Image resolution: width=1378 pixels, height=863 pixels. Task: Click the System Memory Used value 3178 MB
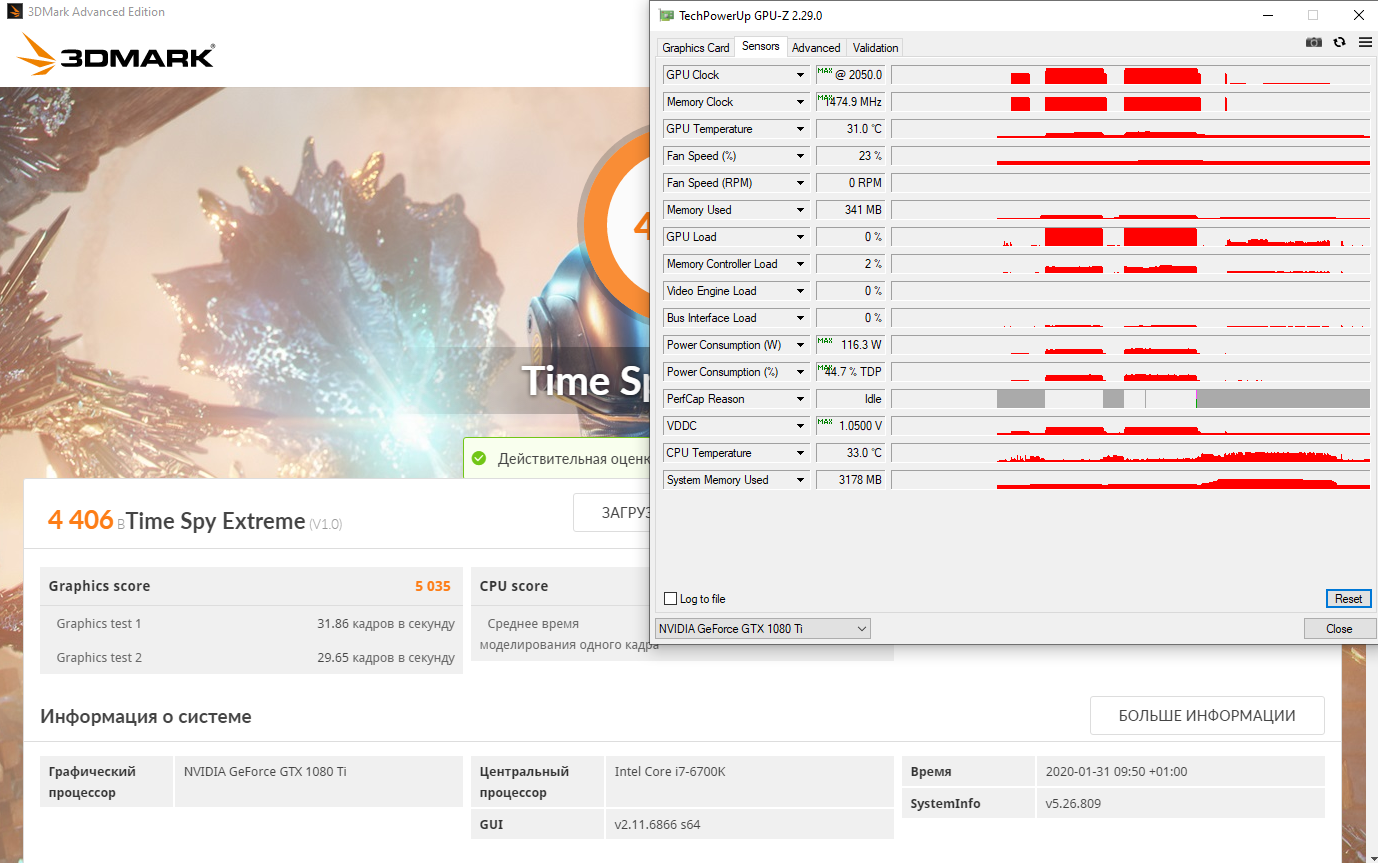point(850,480)
